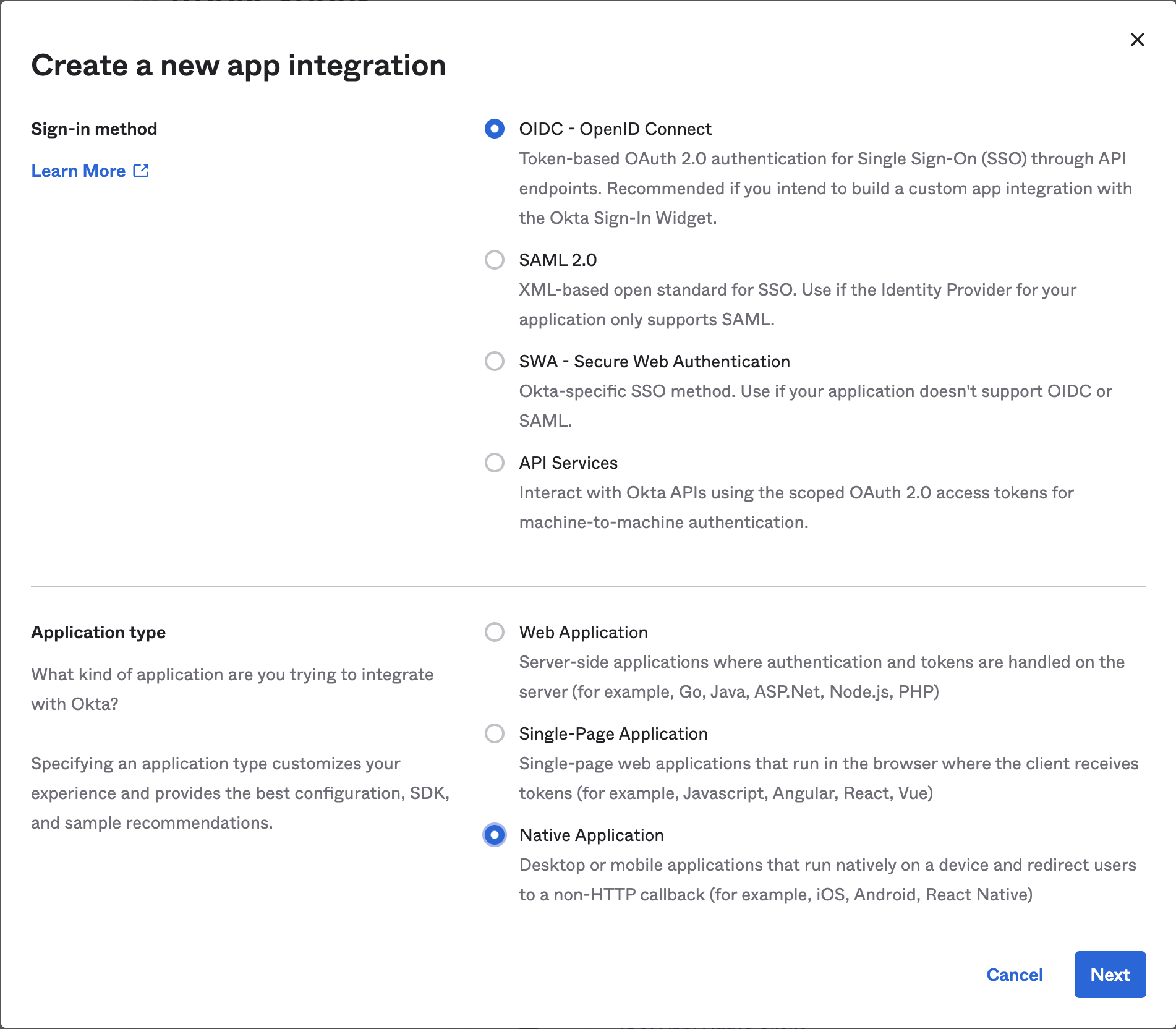Select the OIDC - OpenID Connect radio button
The image size is (1176, 1029).
coord(494,129)
